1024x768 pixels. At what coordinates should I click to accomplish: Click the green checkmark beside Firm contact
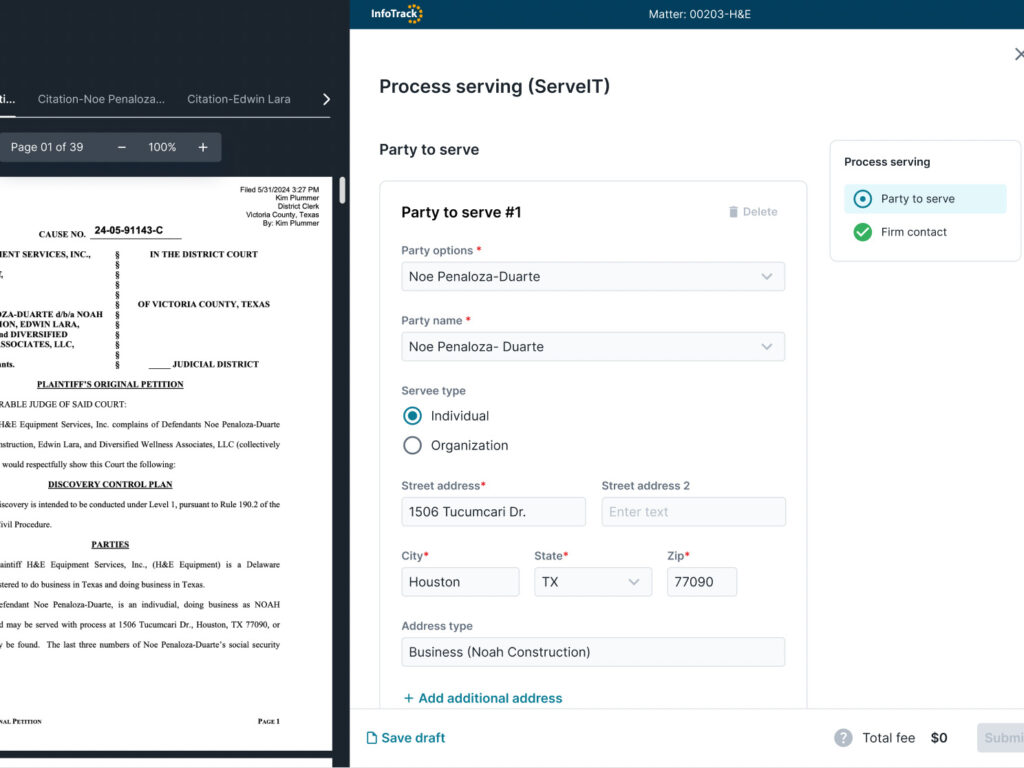(862, 231)
